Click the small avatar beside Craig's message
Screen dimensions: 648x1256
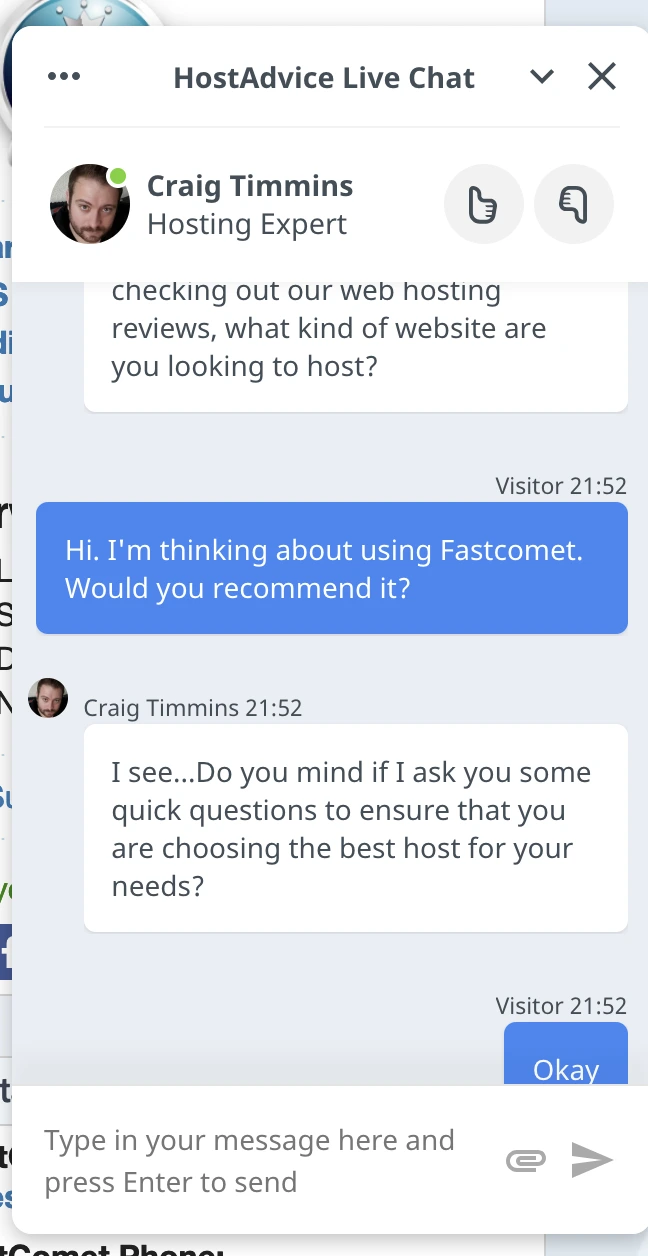[47, 698]
